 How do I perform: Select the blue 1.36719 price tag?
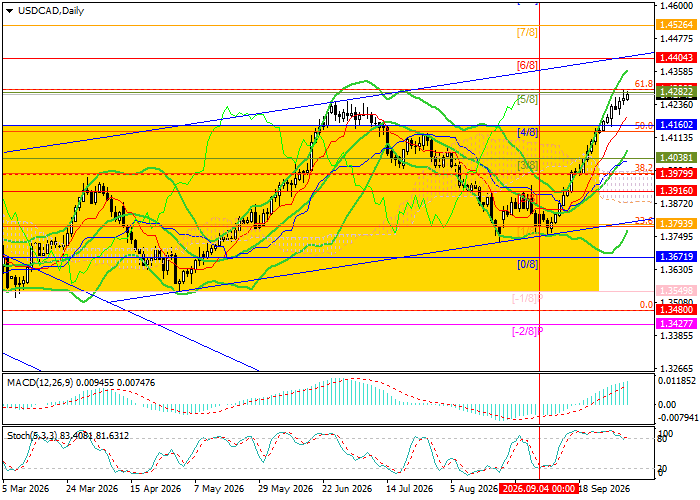click(x=675, y=256)
